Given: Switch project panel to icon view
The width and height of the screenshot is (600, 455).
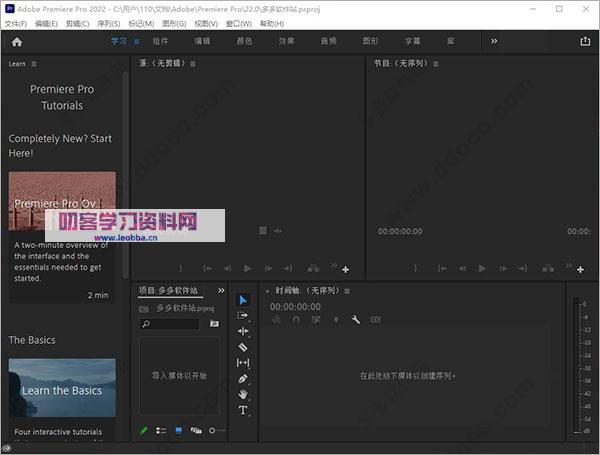Looking at the screenshot, I should pyautogui.click(x=179, y=431).
